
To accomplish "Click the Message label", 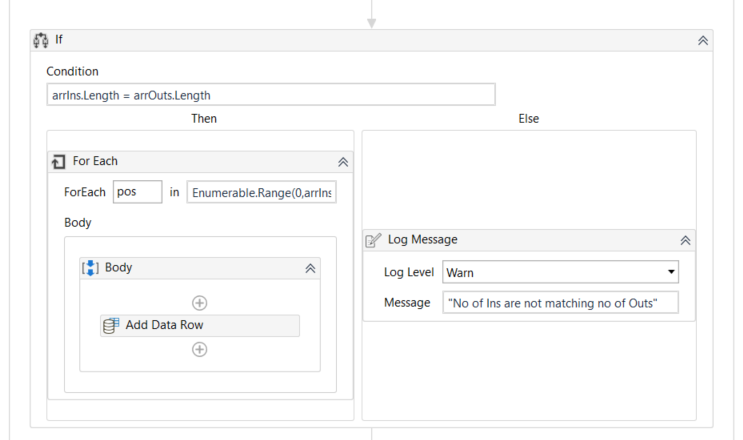I will [x=407, y=303].
